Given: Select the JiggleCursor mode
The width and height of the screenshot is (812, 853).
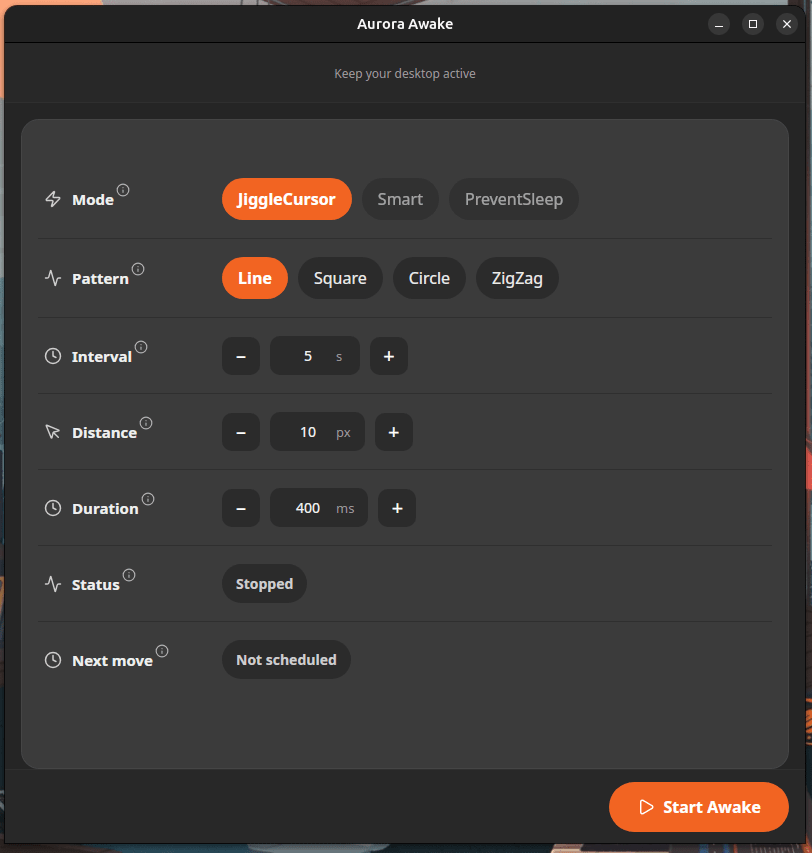Looking at the screenshot, I should (287, 199).
